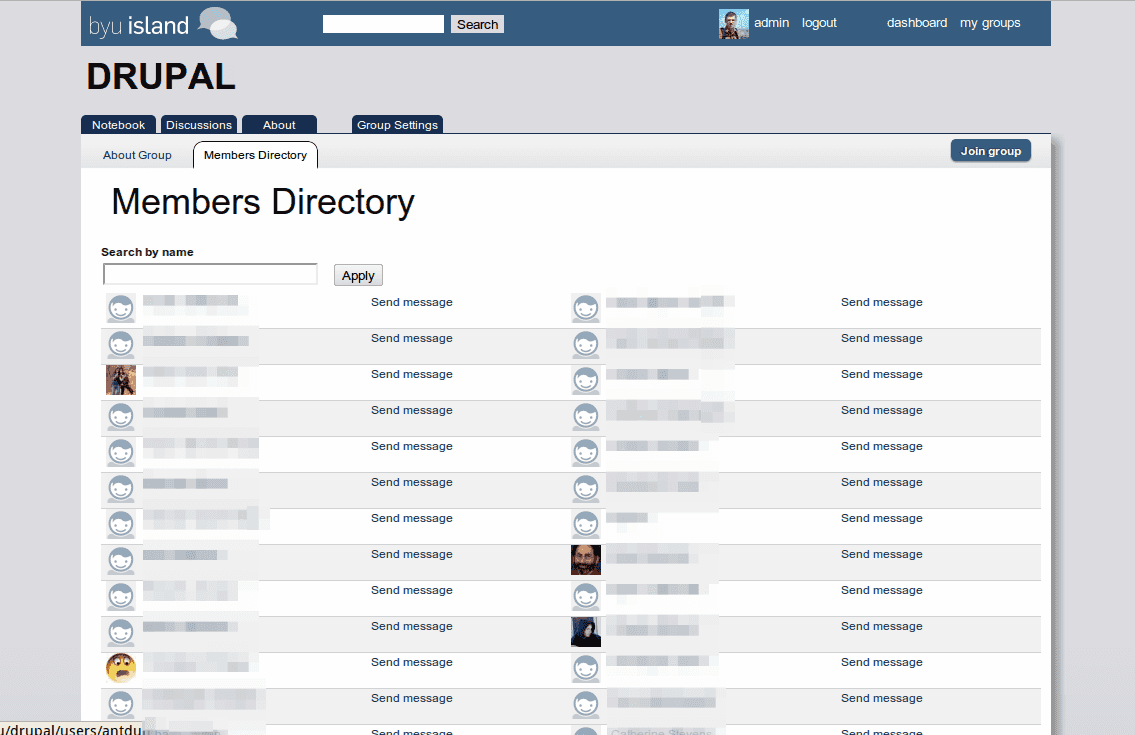
Task: Open the bearded man member avatar
Action: (586, 560)
